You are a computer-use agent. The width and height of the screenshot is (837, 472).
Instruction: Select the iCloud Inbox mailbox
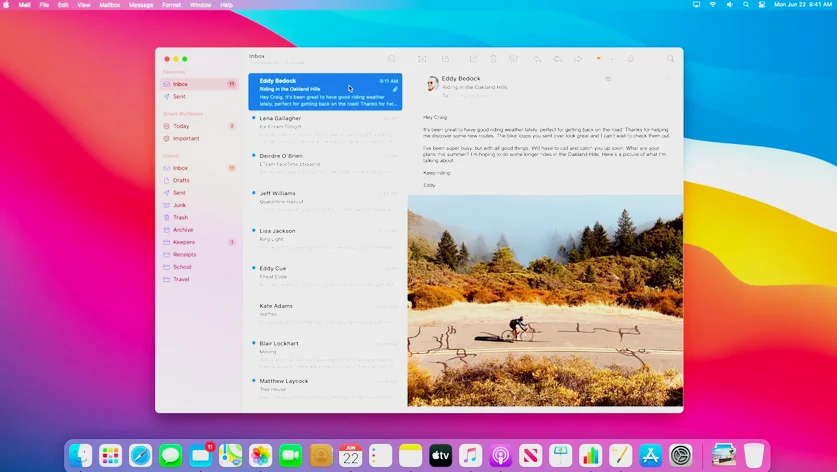point(199,168)
